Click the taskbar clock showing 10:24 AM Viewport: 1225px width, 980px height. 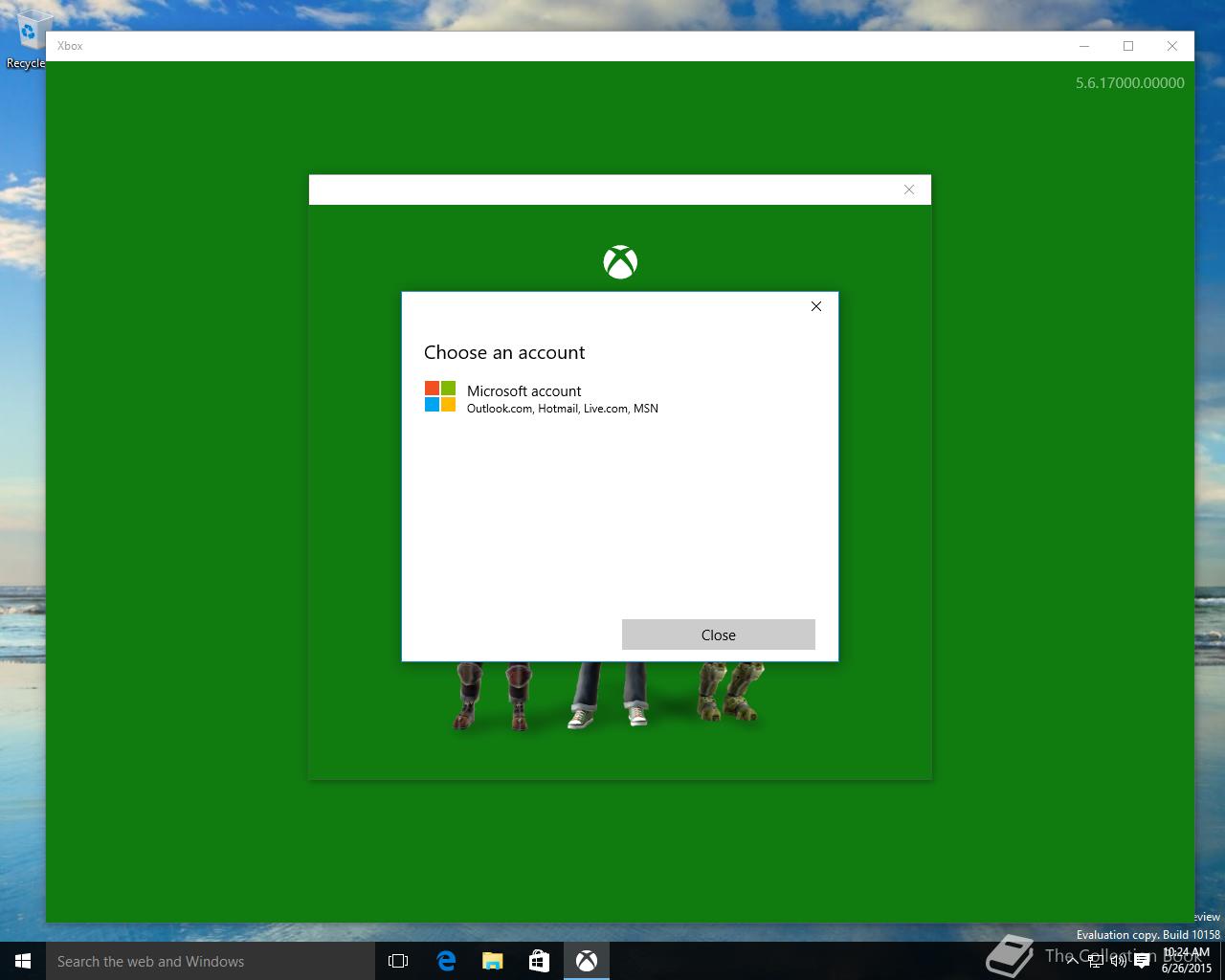[x=1187, y=961]
